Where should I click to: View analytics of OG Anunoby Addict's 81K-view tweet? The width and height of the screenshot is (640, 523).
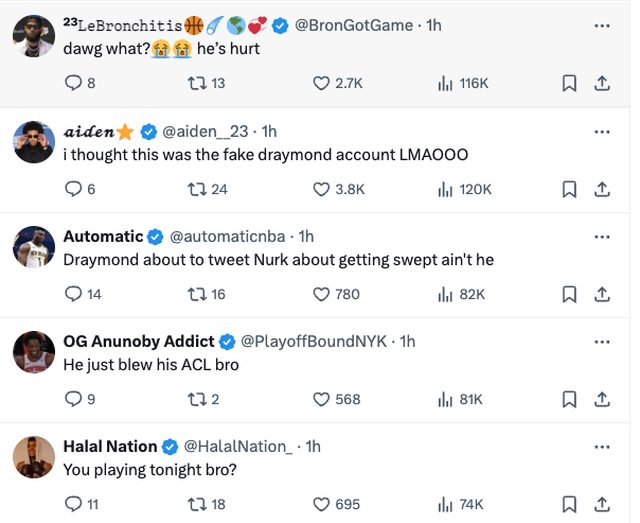click(x=445, y=399)
